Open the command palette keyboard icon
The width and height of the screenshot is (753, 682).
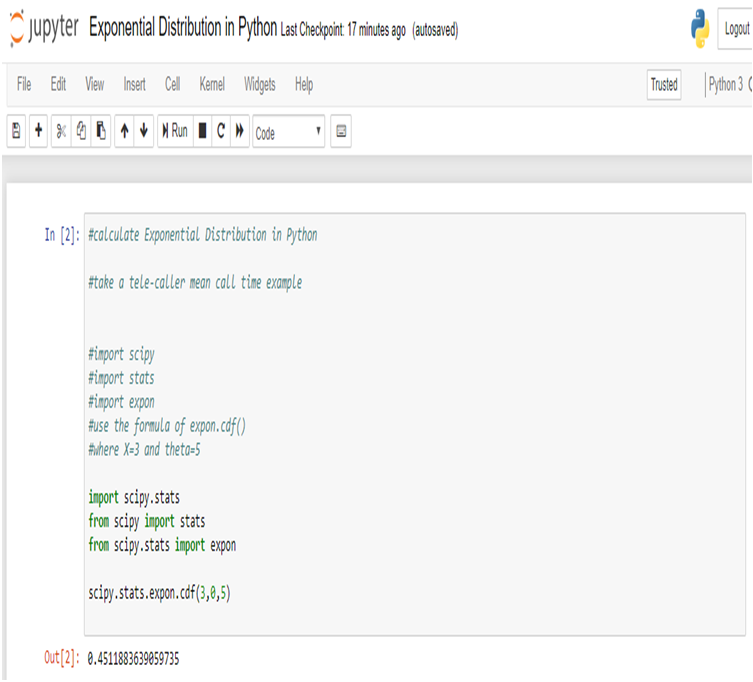pos(341,131)
